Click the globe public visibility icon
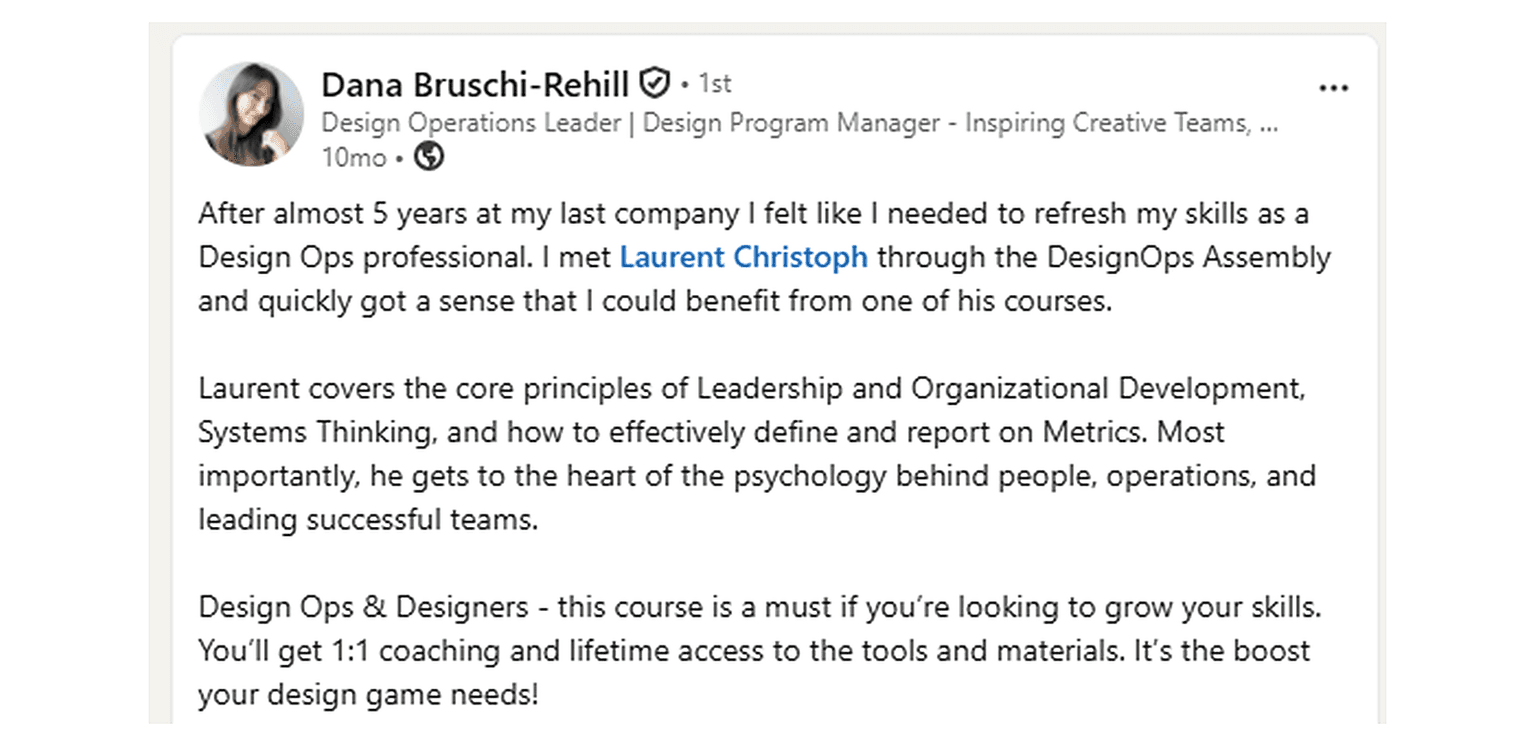Image resolution: width=1536 pixels, height=742 pixels. [429, 157]
